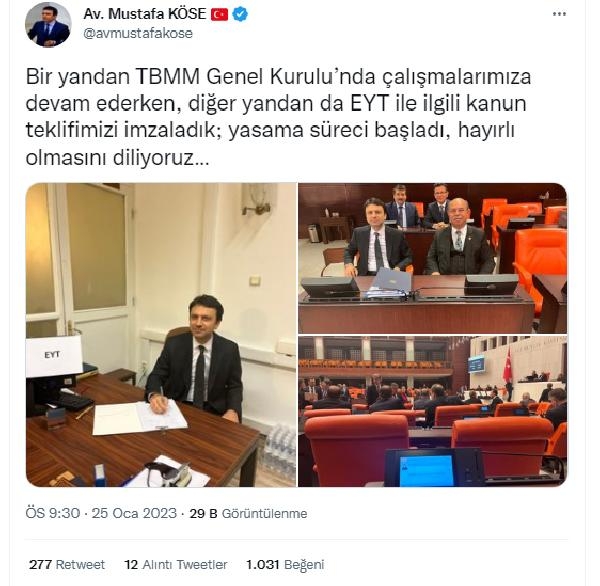The height and width of the screenshot is (586, 600).
Task: Click the display name Av. Mustafa KÖSE
Action: (x=145, y=14)
